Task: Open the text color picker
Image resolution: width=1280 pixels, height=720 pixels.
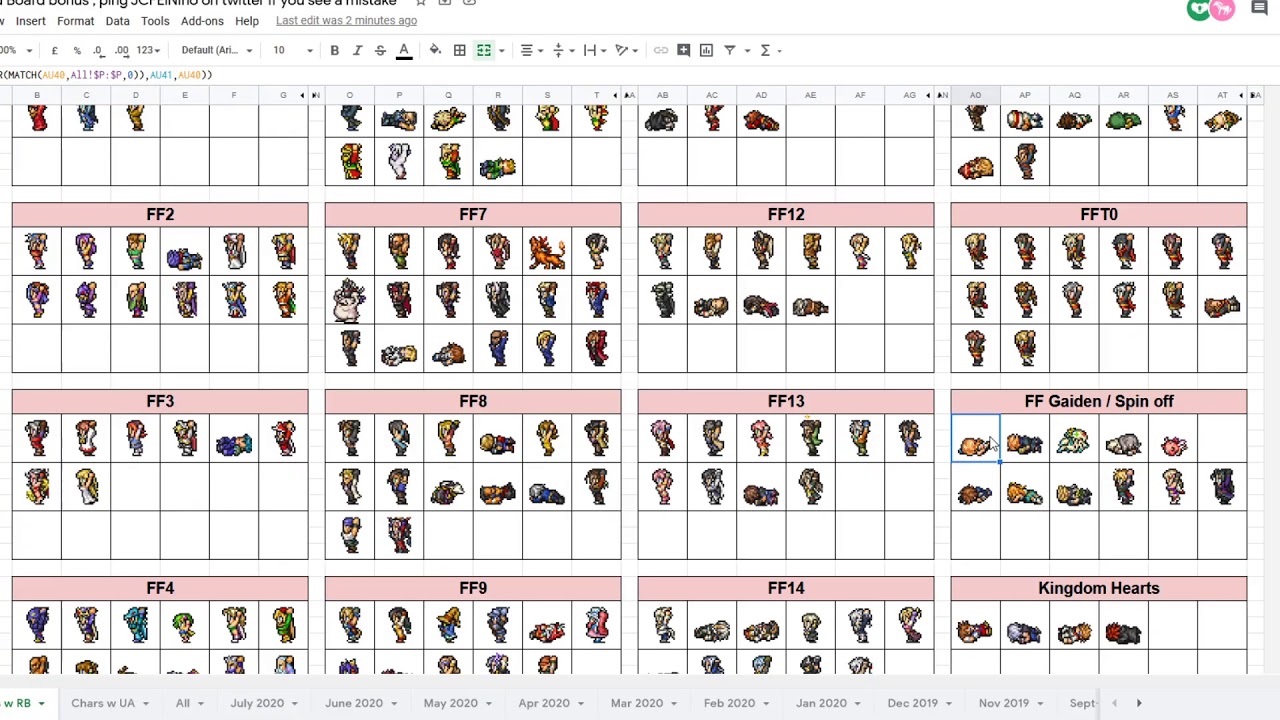Action: [x=404, y=50]
